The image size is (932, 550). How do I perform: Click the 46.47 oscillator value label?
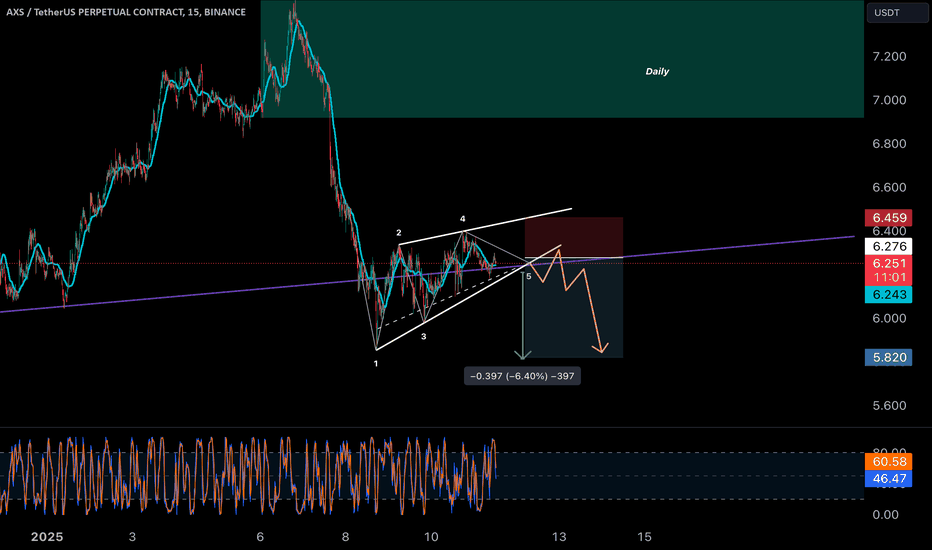pyautogui.click(x=889, y=479)
